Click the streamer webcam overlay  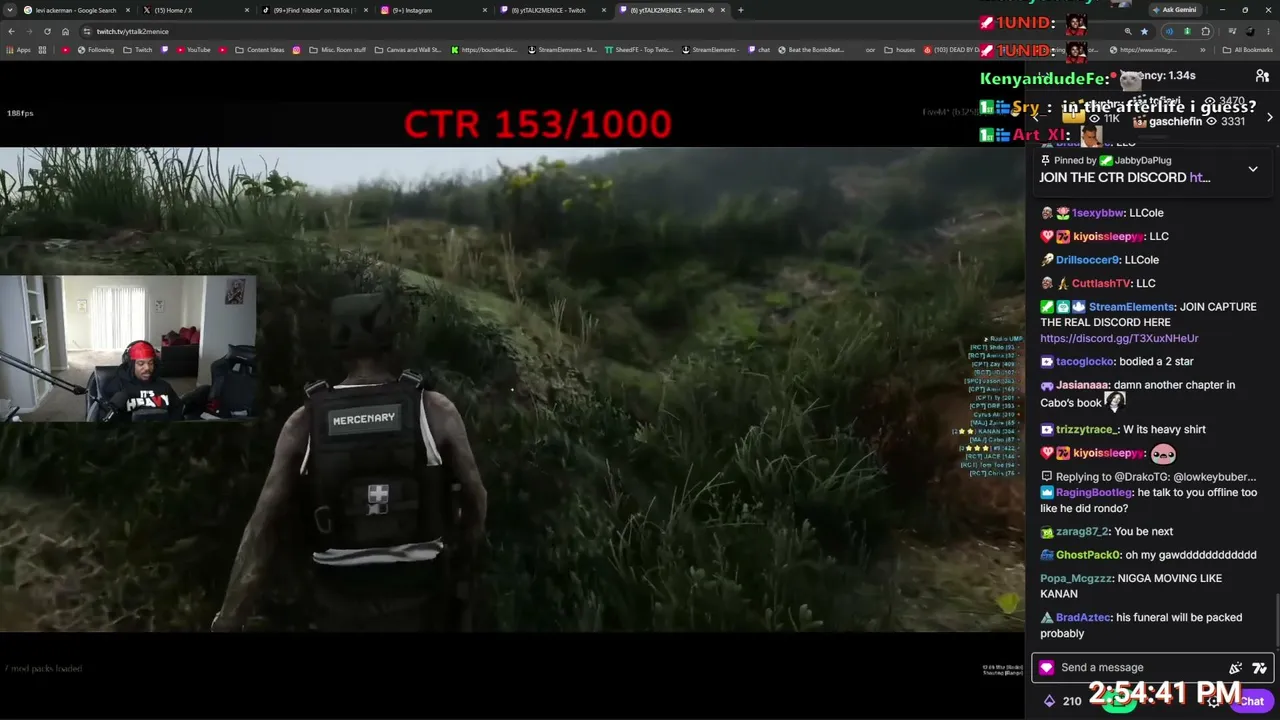128,348
